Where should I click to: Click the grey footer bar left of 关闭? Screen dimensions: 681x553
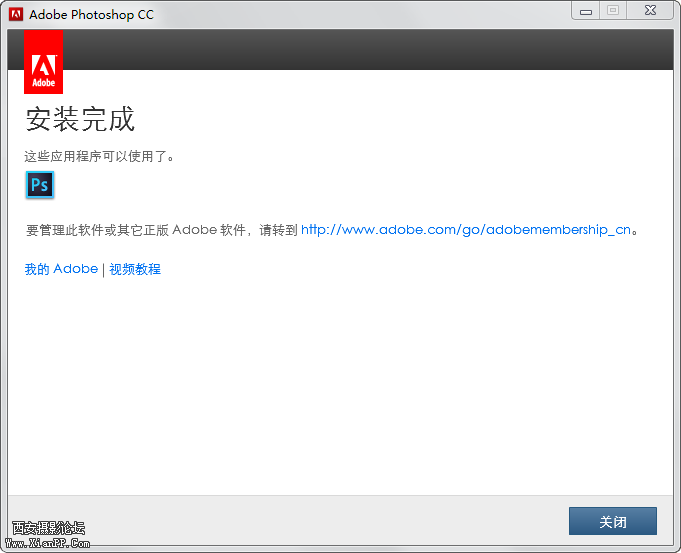pyautogui.click(x=300, y=520)
